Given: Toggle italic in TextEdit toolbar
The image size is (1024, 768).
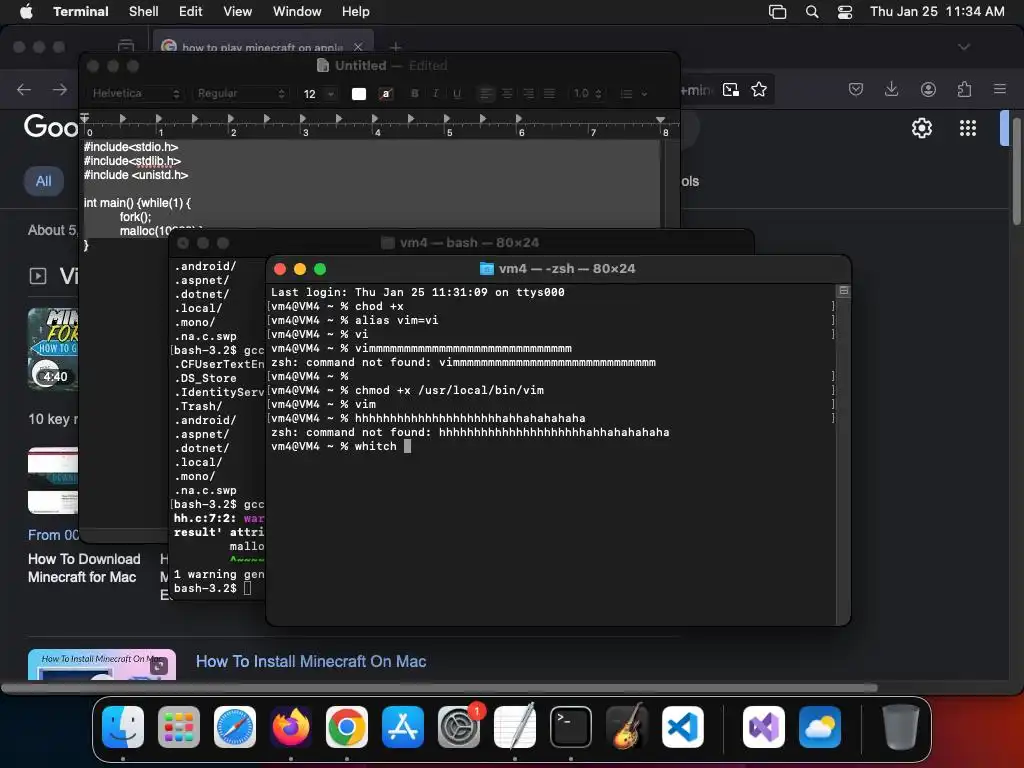Looking at the screenshot, I should click(x=436, y=94).
